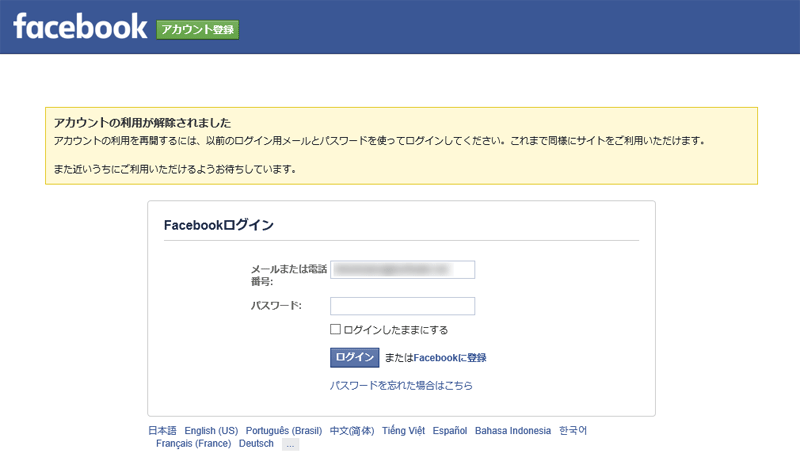This screenshot has height=461, width=800.
Task: Focus the パスワード input field
Action: point(403,306)
